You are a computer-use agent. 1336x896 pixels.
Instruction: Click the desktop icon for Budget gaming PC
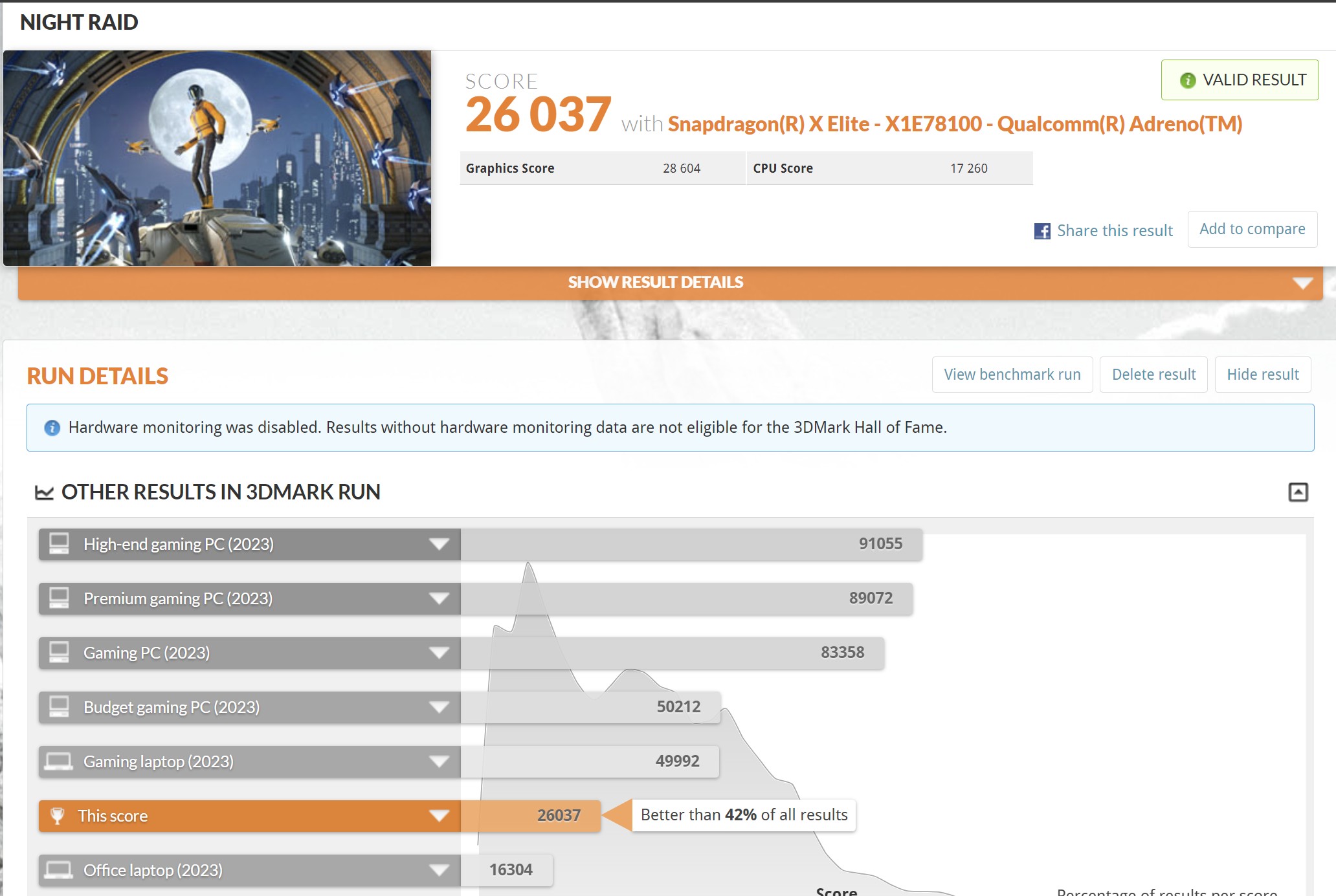point(59,706)
